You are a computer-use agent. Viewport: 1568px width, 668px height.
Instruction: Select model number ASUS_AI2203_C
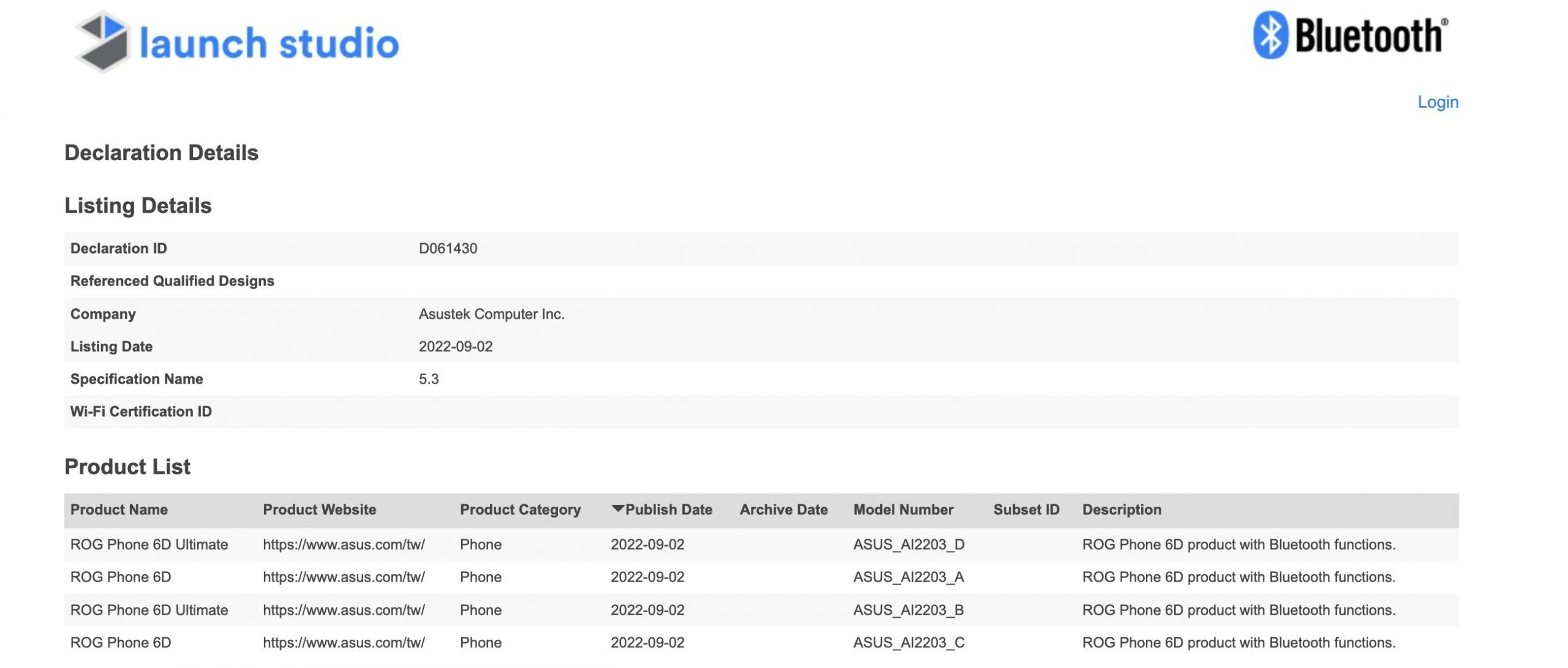909,642
